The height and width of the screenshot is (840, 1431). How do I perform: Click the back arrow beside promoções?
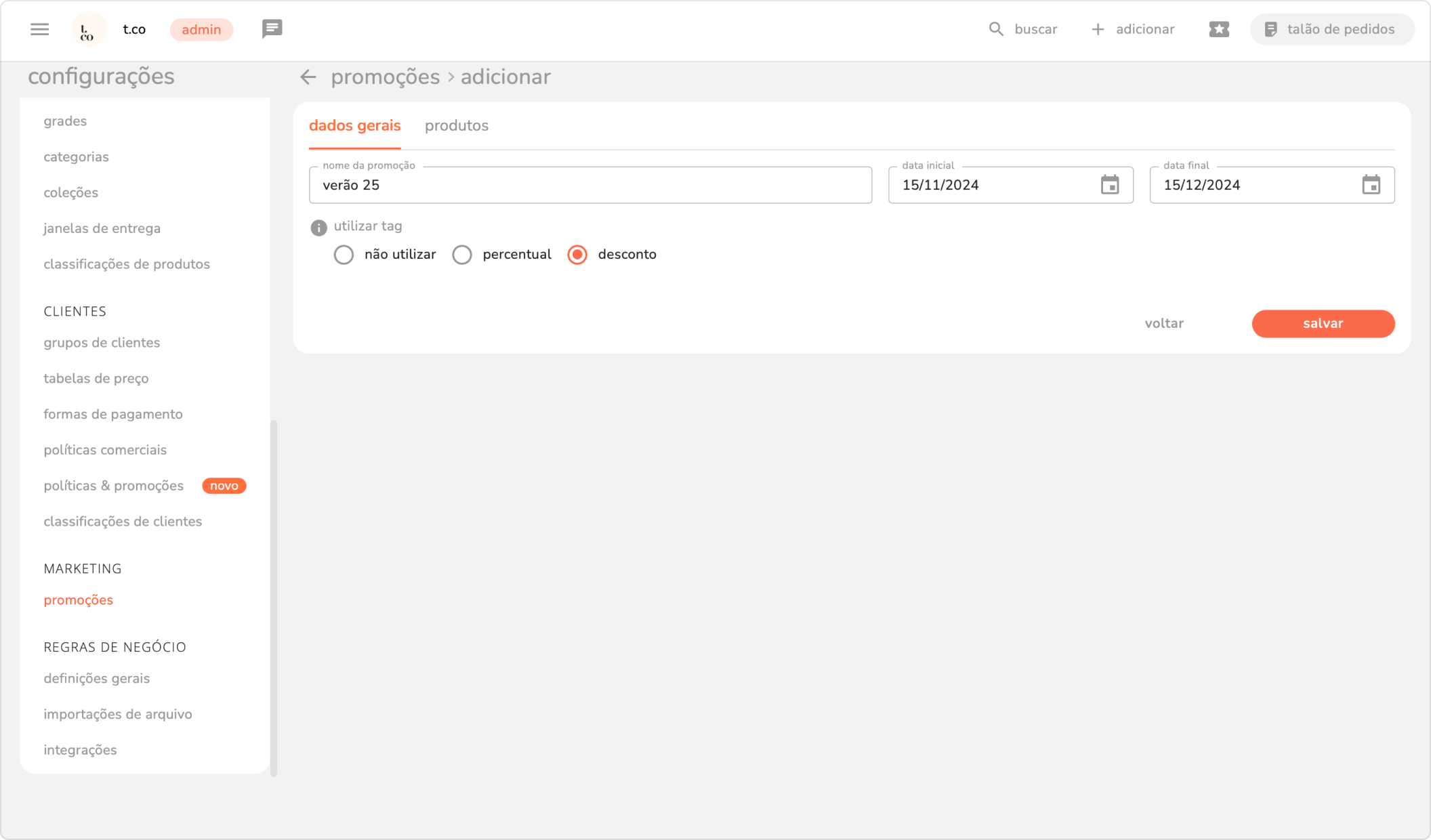point(308,77)
